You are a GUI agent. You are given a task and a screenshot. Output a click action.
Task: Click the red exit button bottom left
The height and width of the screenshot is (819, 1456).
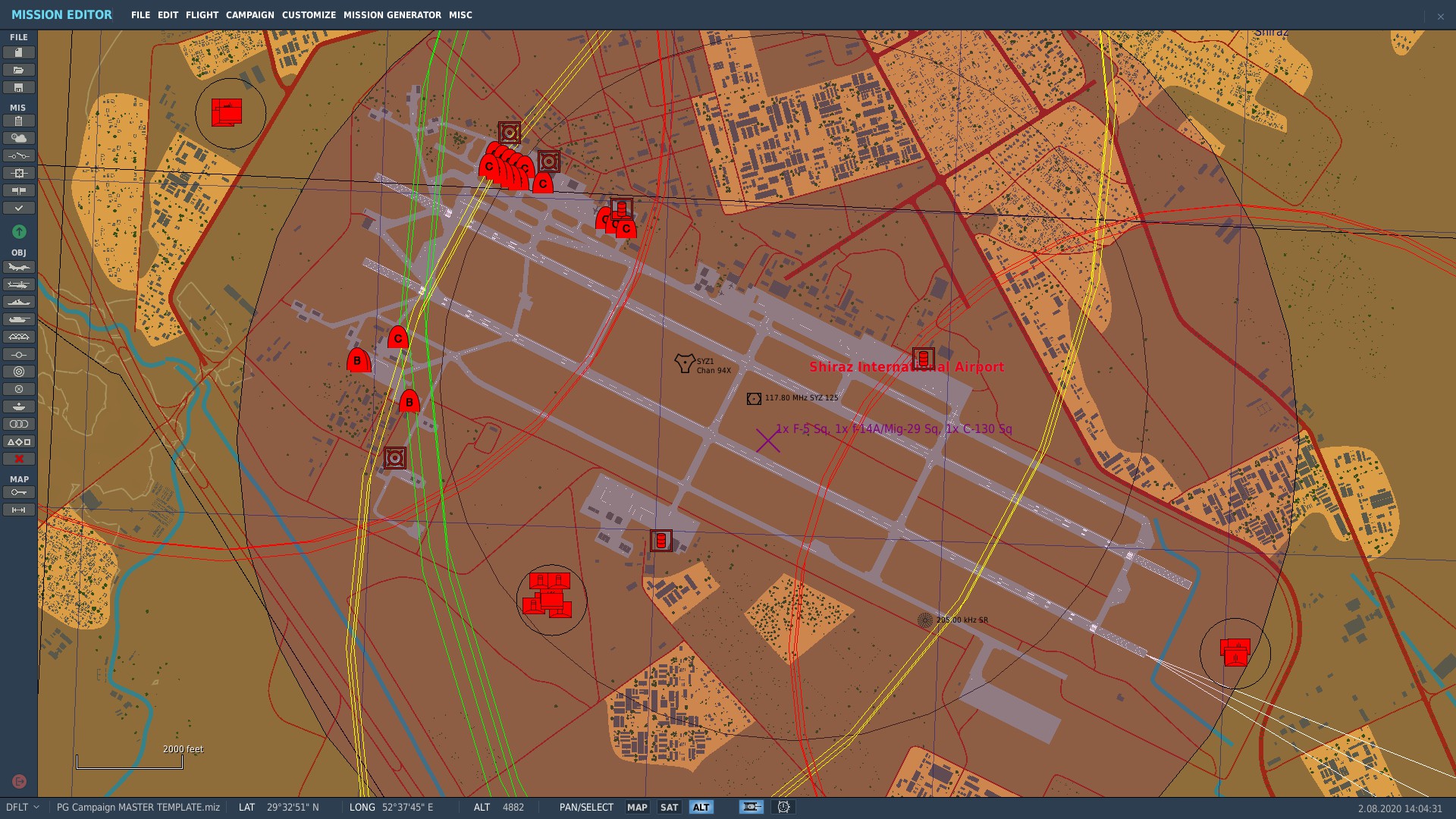(x=20, y=781)
